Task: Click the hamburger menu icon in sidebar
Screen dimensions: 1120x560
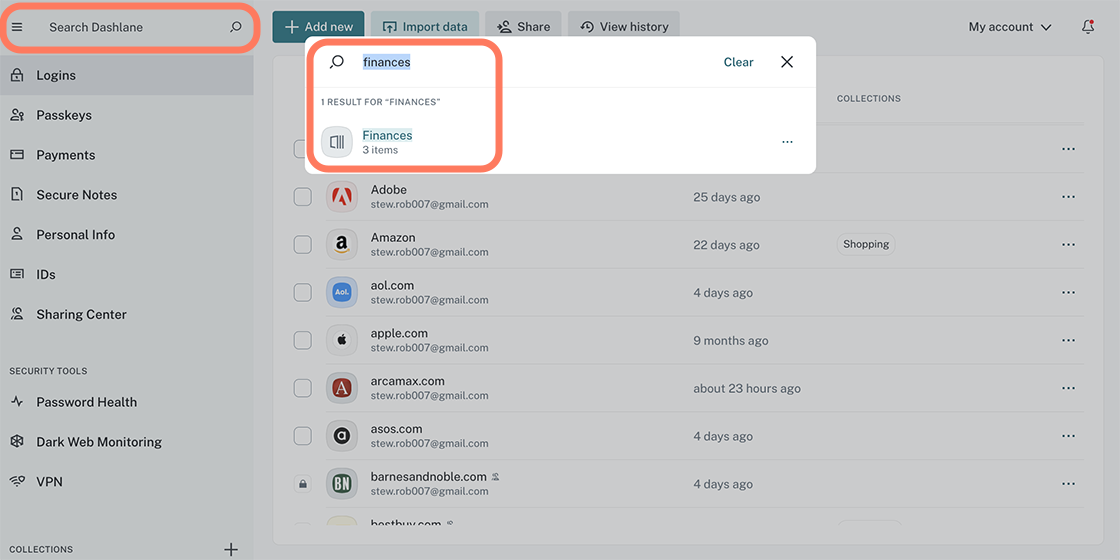Action: 17,27
